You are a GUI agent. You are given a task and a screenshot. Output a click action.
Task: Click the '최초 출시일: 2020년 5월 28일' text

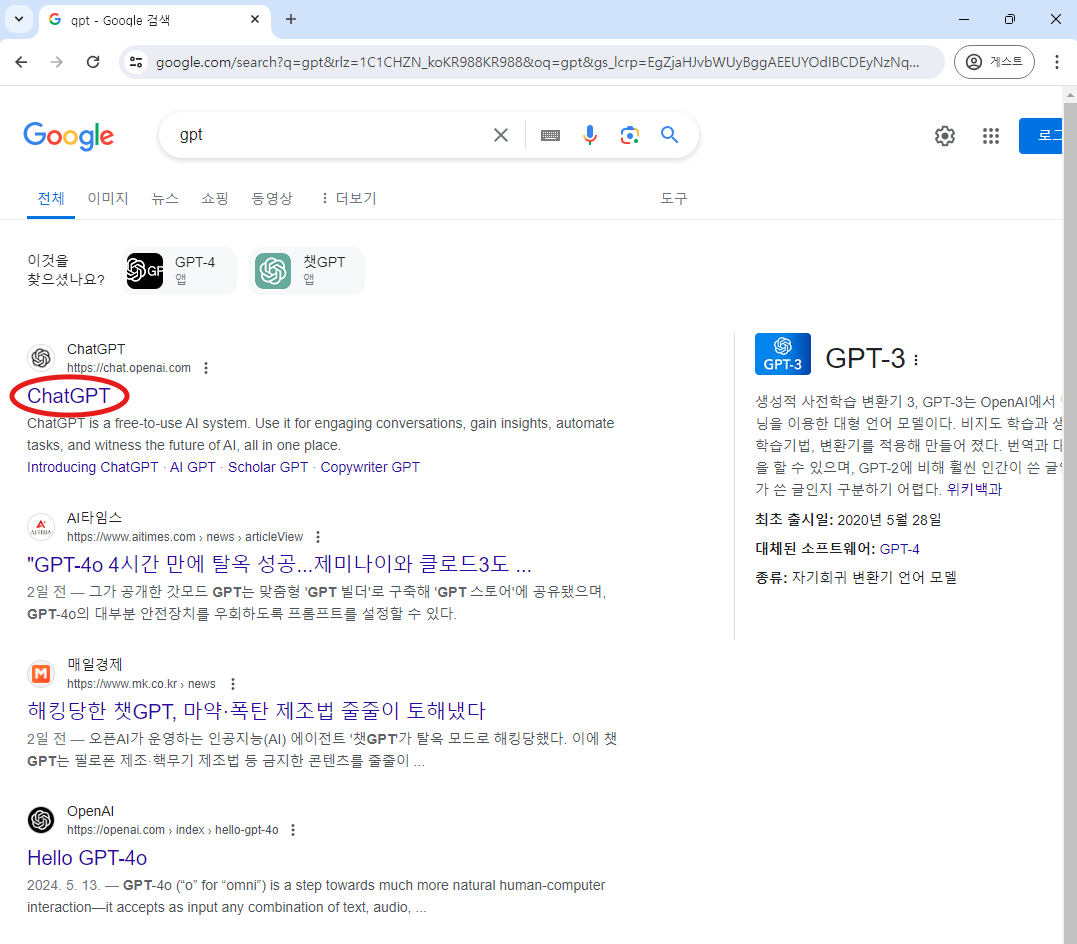[848, 520]
